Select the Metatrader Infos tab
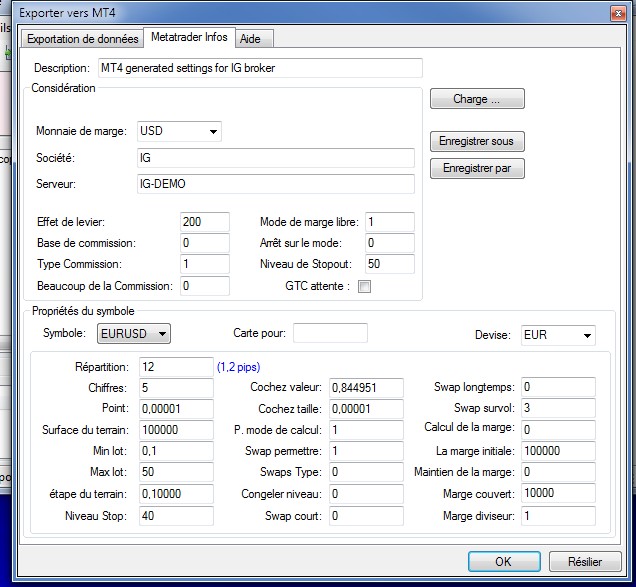The width and height of the screenshot is (636, 587). pos(188,37)
